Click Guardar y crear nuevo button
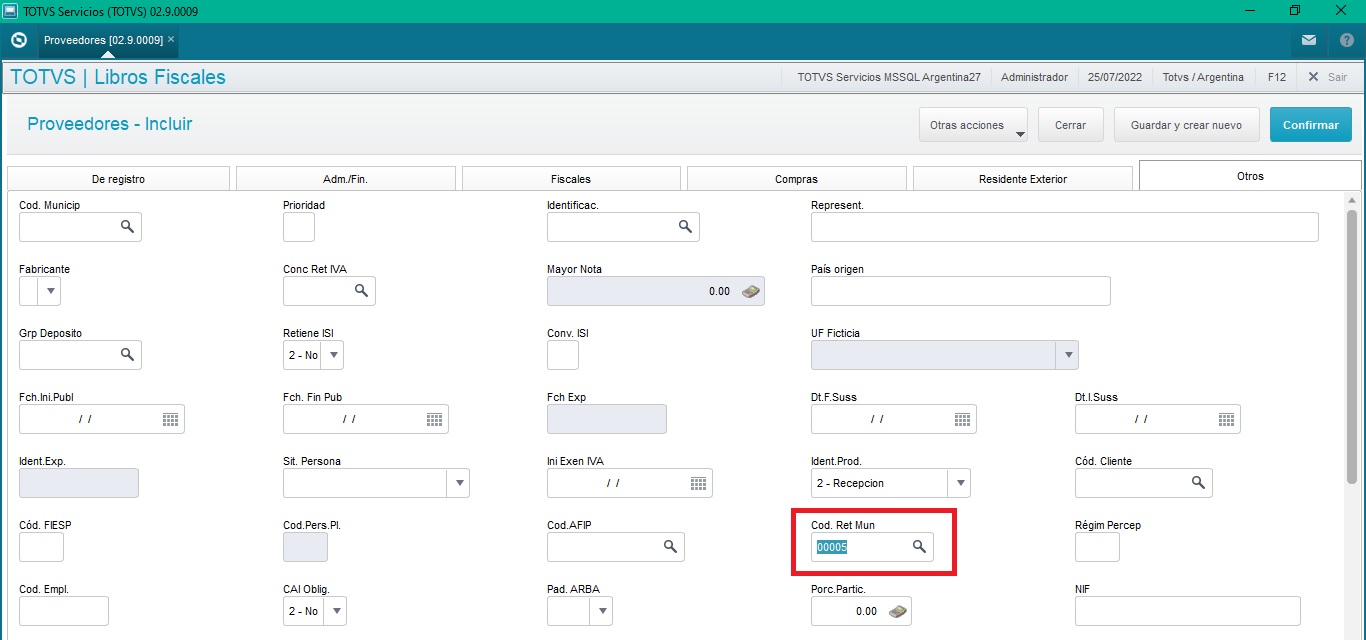This screenshot has height=640, width=1366. point(1186,125)
